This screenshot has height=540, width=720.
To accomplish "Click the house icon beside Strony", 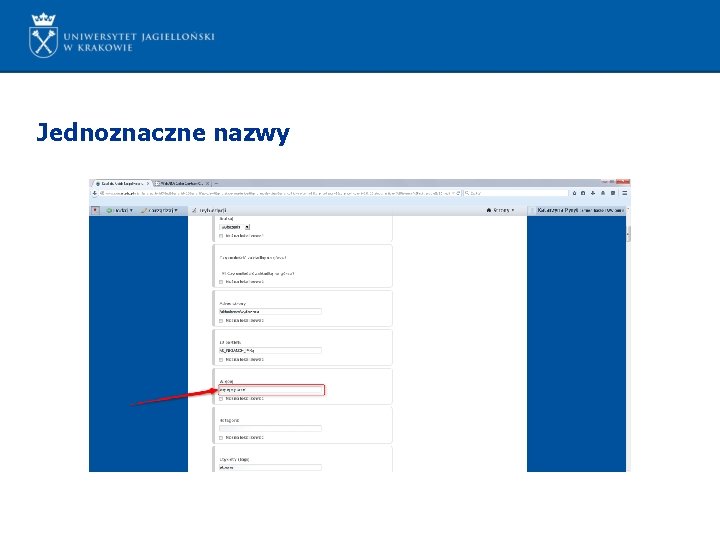I will click(489, 210).
